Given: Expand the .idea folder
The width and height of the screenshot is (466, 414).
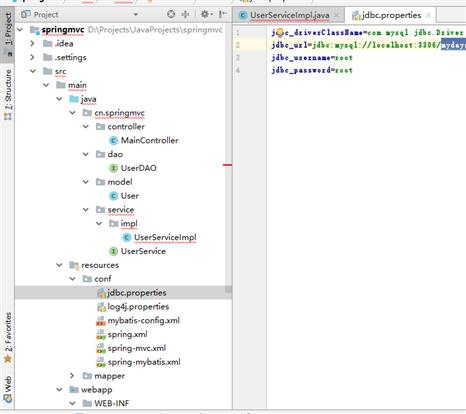Looking at the screenshot, I should point(32,44).
